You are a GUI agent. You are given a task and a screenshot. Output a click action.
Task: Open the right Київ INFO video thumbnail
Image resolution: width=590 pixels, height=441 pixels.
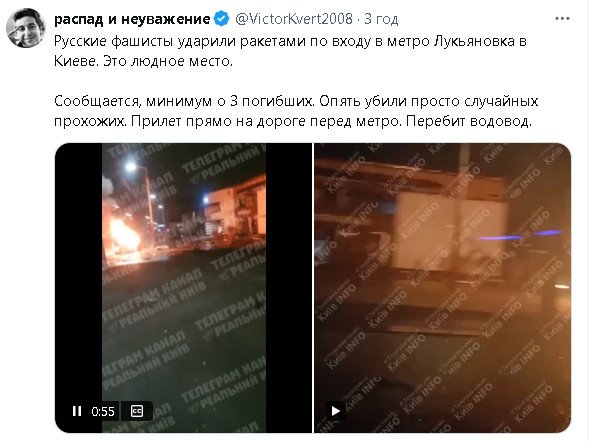pyautogui.click(x=442, y=288)
